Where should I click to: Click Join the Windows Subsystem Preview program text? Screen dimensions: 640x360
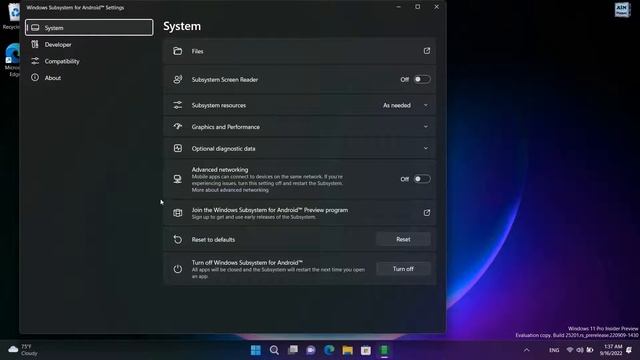(270, 210)
